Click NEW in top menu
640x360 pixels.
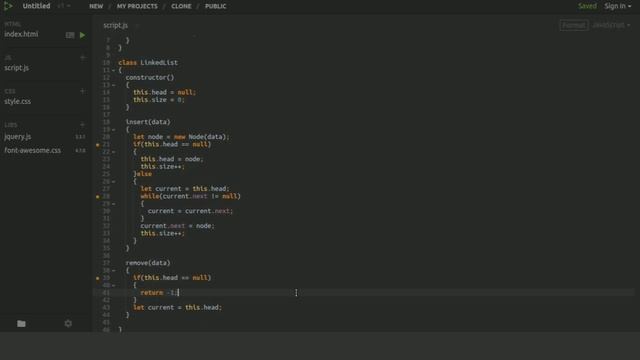point(96,6)
